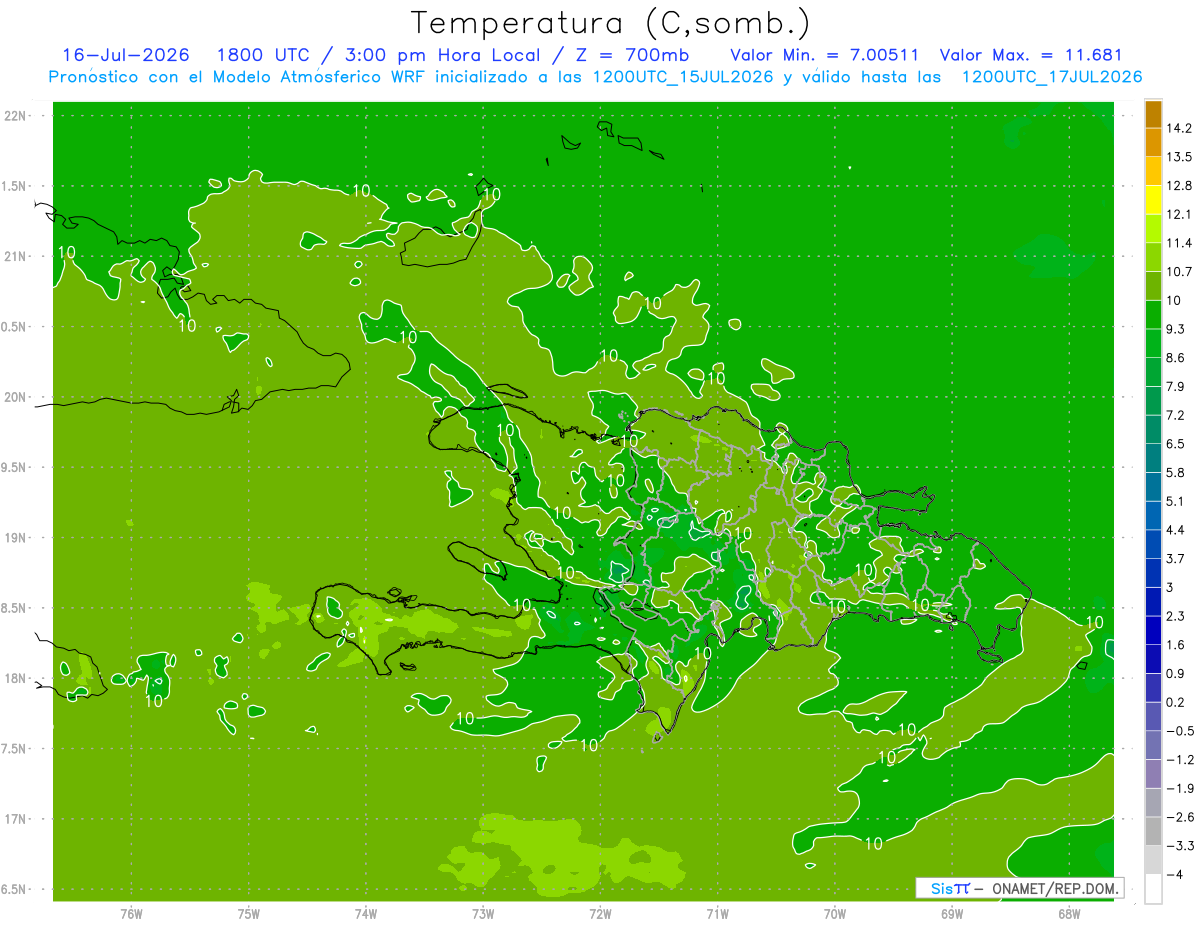Click the "73W" longitude label
The height and width of the screenshot is (927, 1200).
click(x=483, y=912)
